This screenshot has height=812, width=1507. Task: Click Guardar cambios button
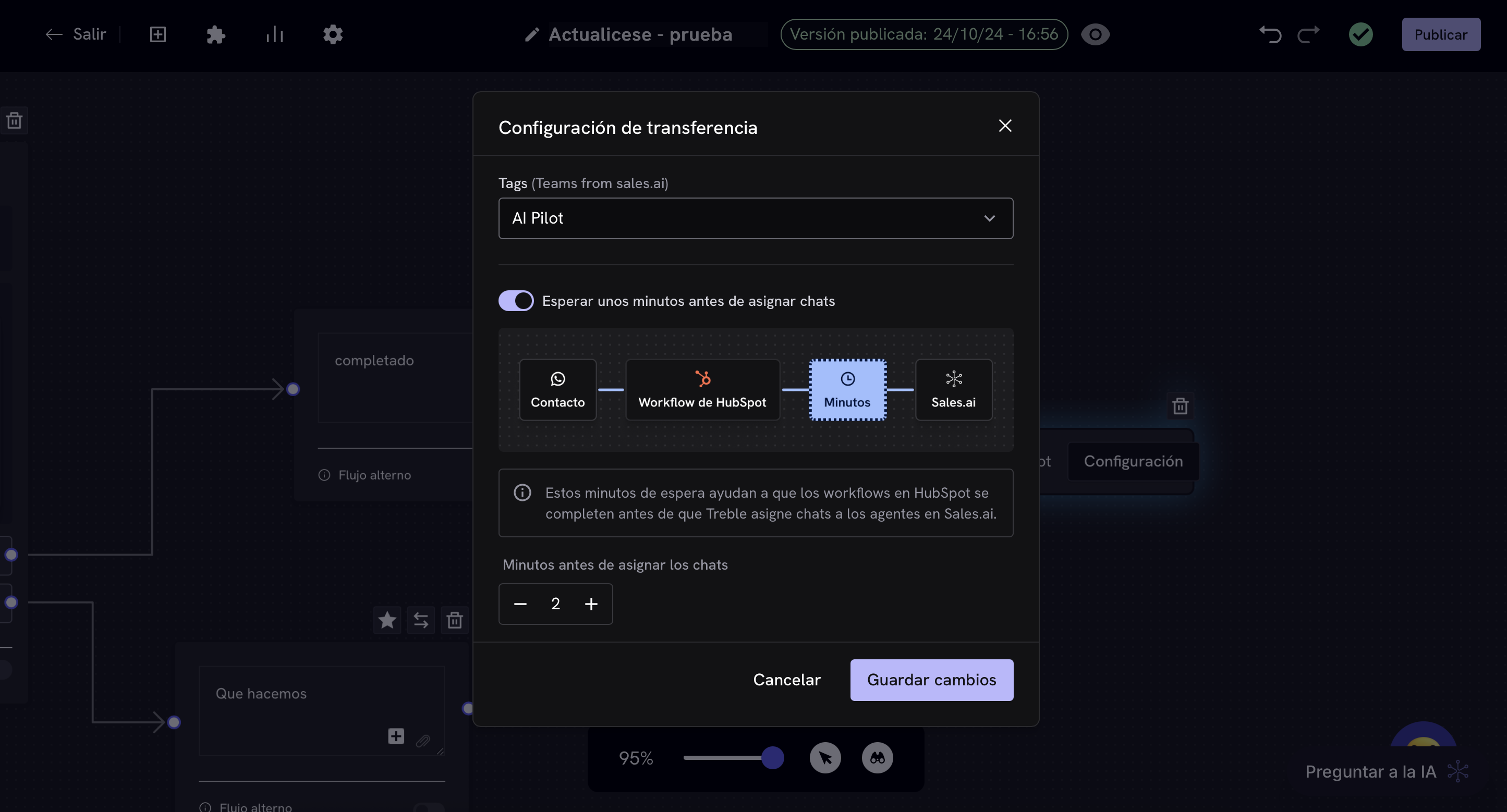click(931, 679)
